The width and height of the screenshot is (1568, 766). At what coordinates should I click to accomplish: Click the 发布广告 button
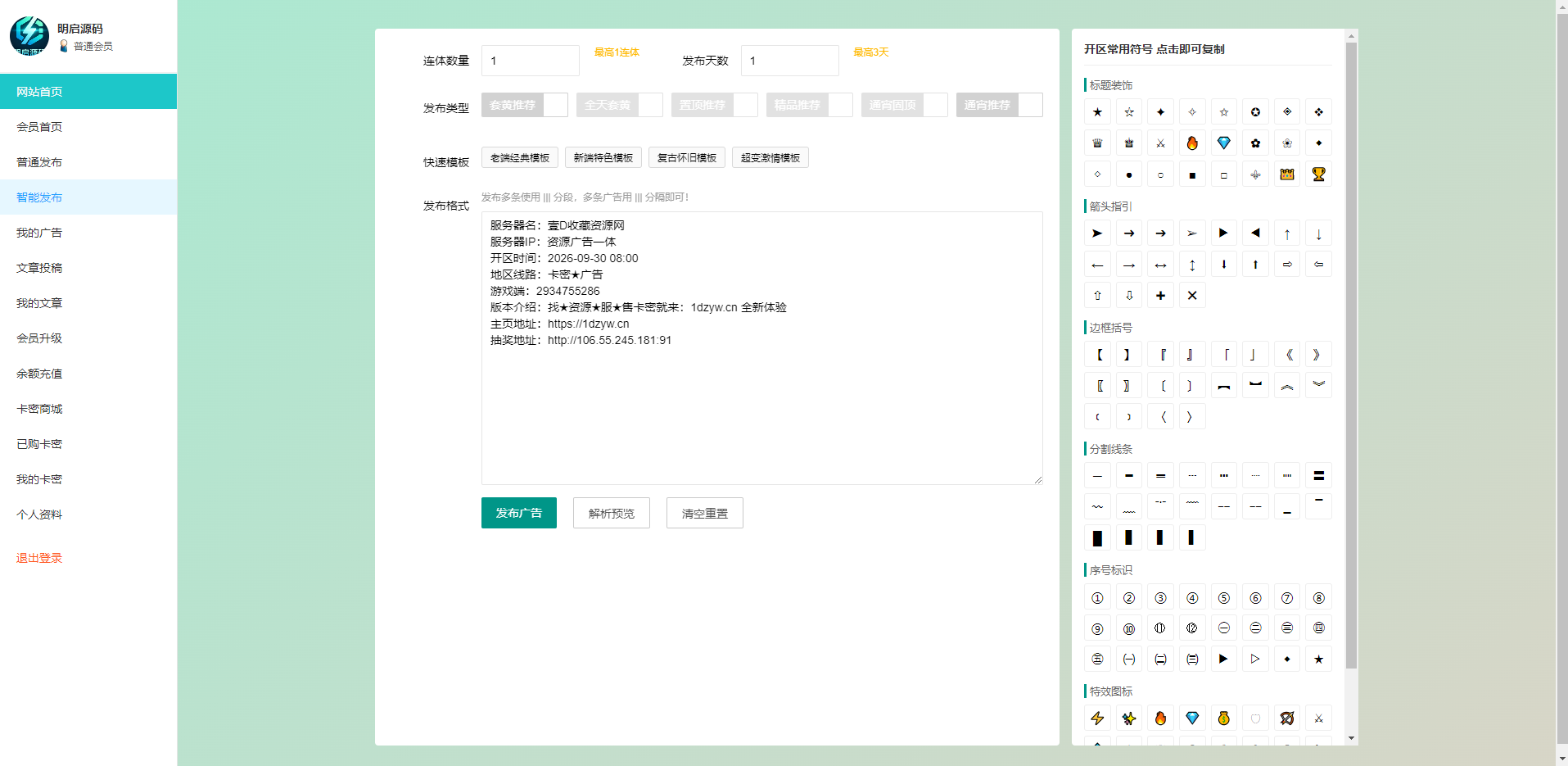(x=519, y=513)
